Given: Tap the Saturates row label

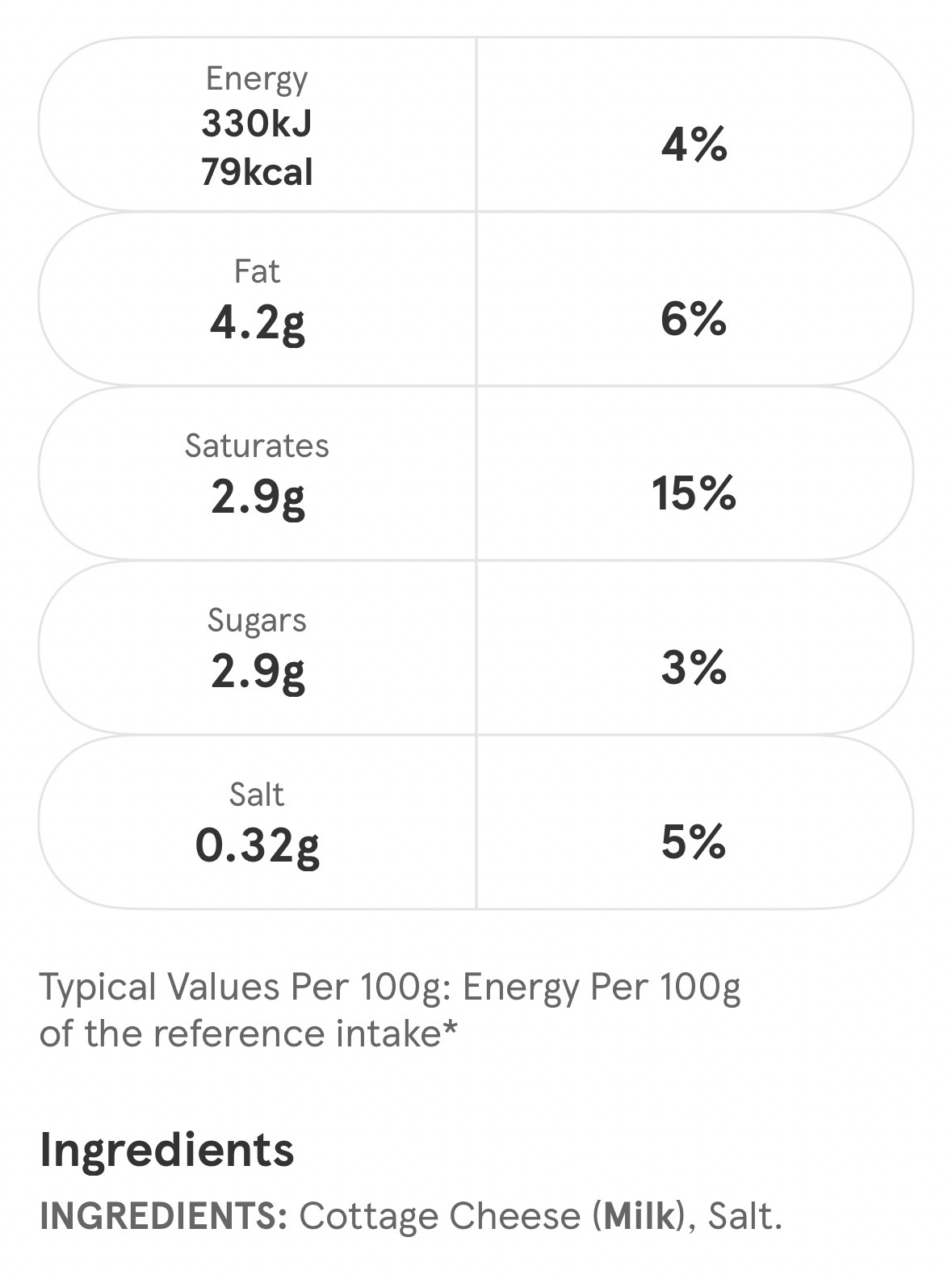Looking at the screenshot, I should [257, 446].
